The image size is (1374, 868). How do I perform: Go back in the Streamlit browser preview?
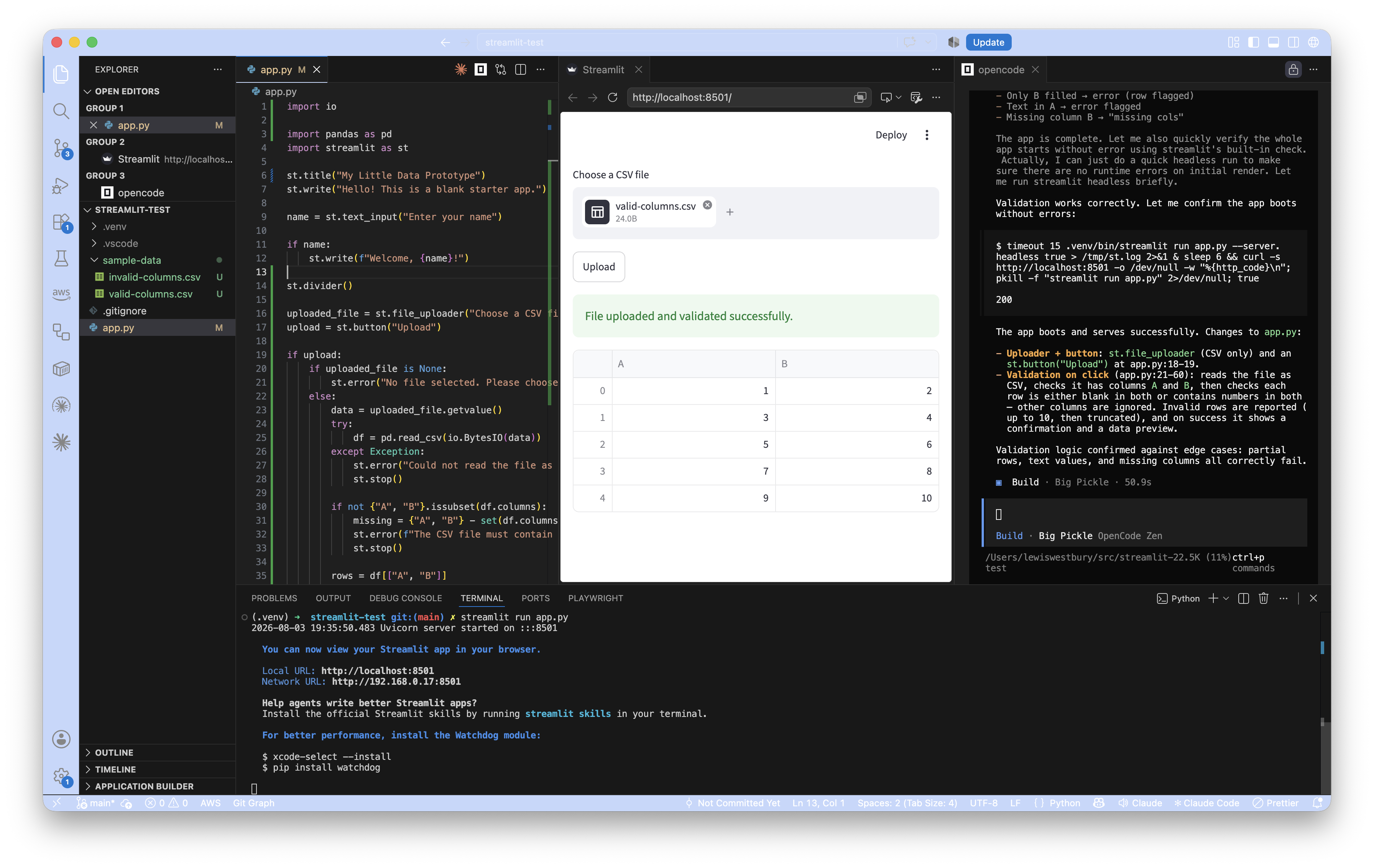pyautogui.click(x=572, y=98)
